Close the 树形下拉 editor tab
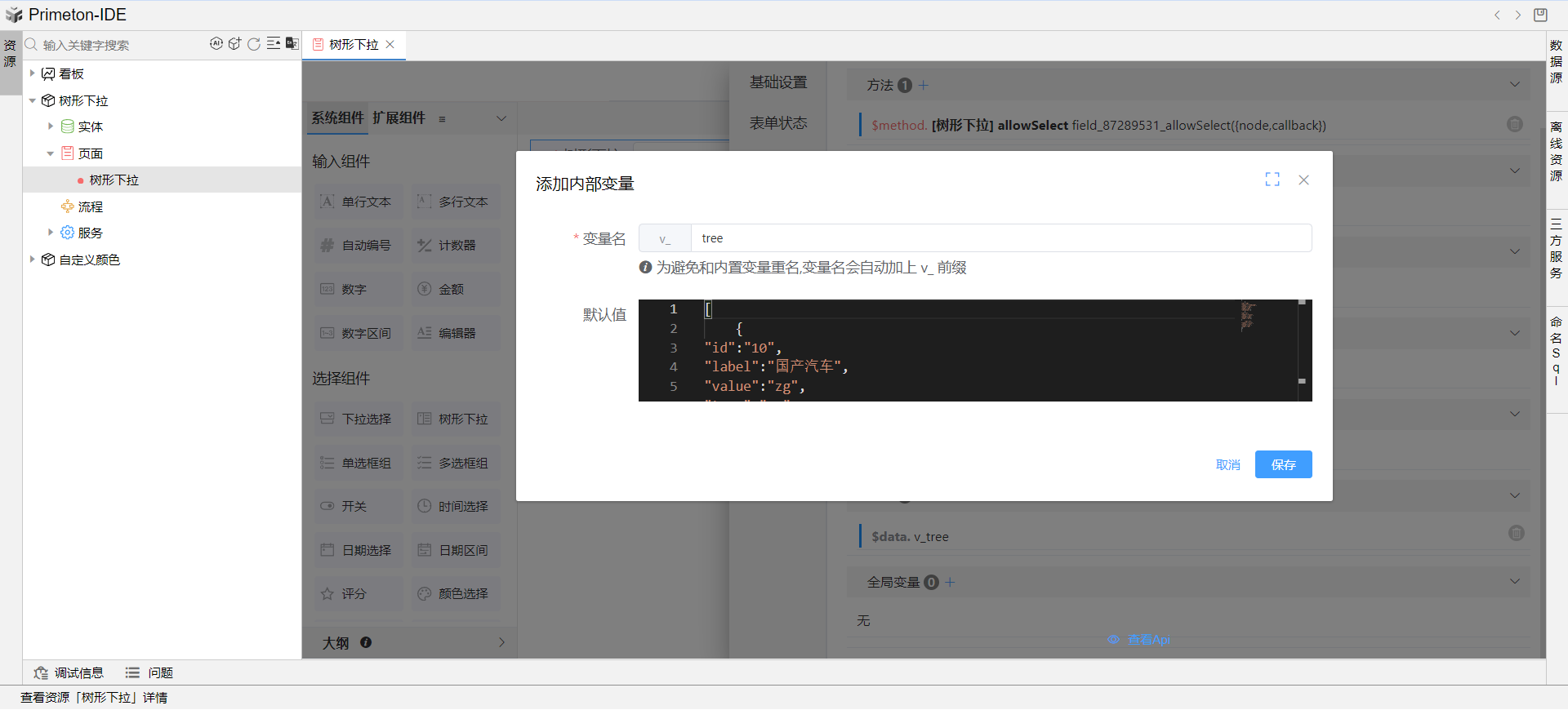Screen dimensions: 1568x710 390,45
